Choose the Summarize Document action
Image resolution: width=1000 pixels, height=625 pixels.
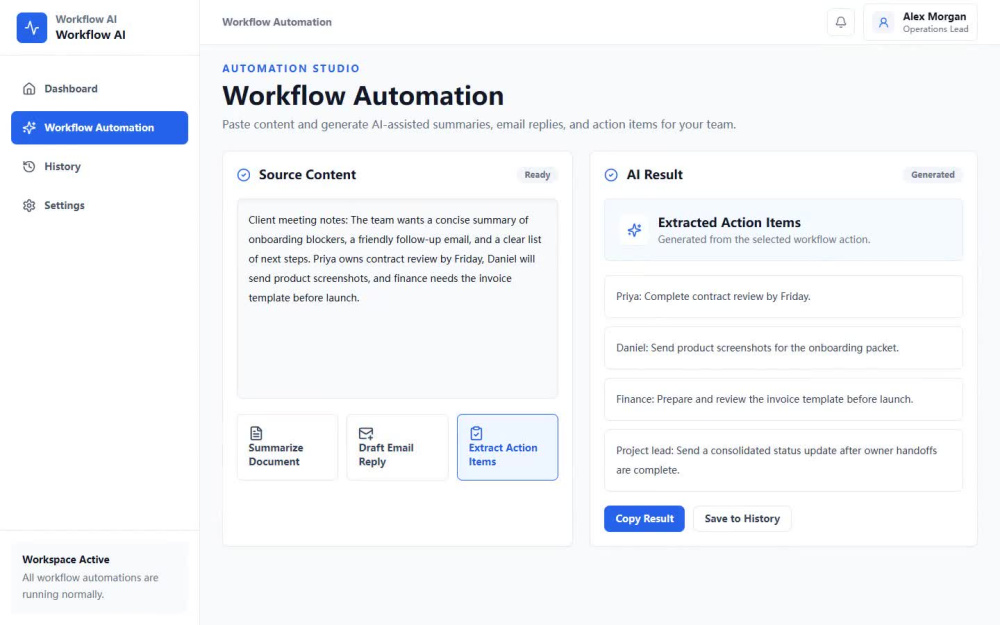tap(288, 447)
